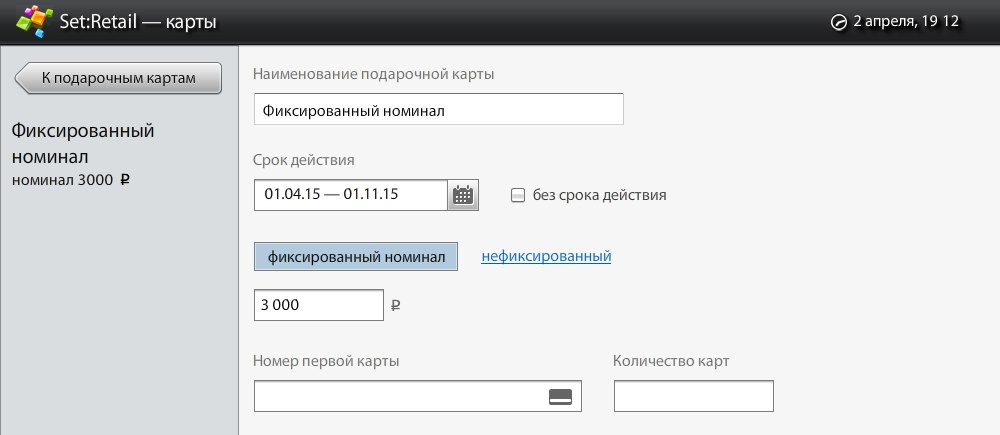Image resolution: width=1000 pixels, height=435 pixels.
Task: Click the clock icon near the date
Action: pos(839,22)
